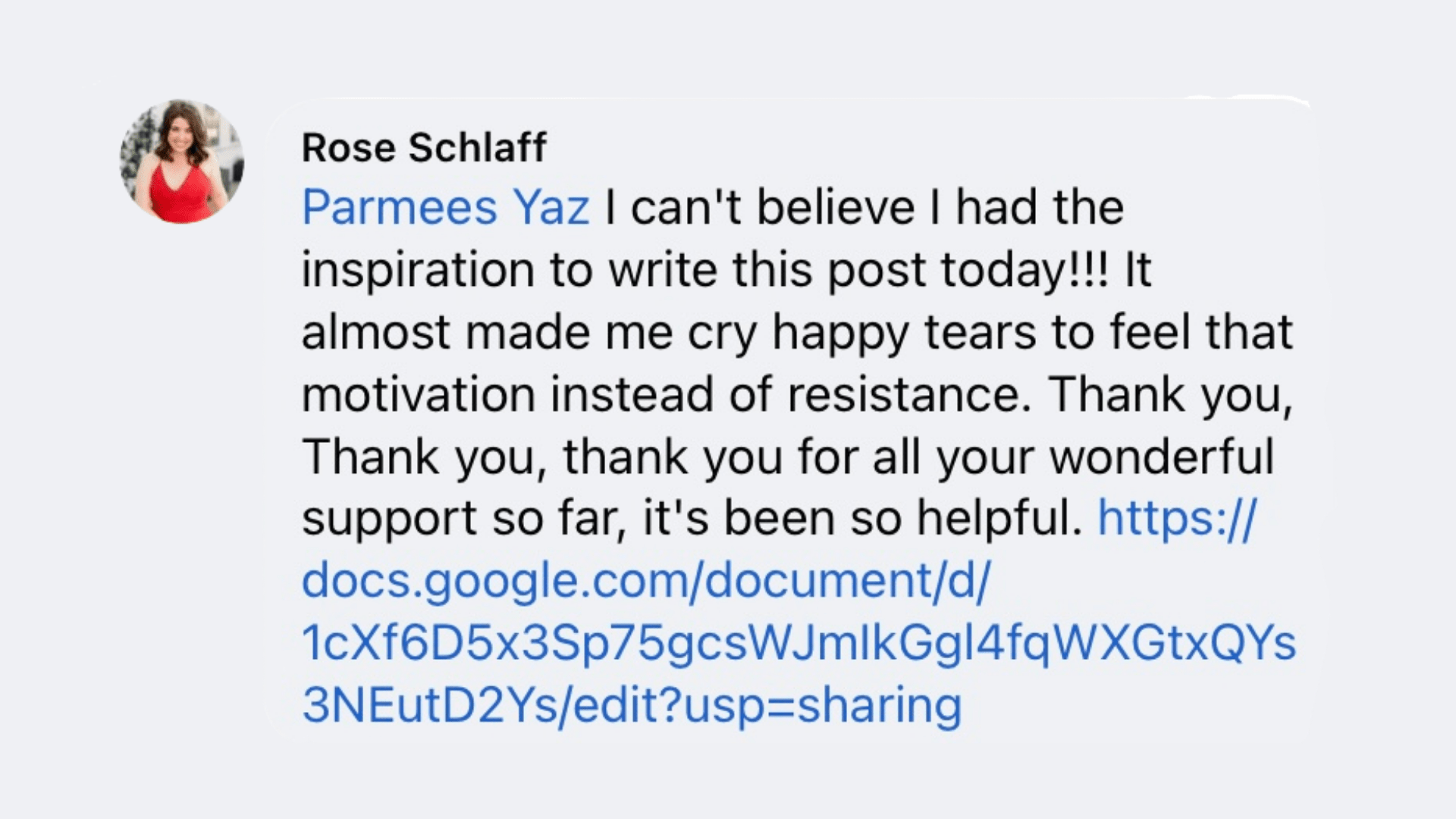Click the word "motivation" in the comment
Screen dimensions: 1456x819
pyautogui.click(x=418, y=394)
